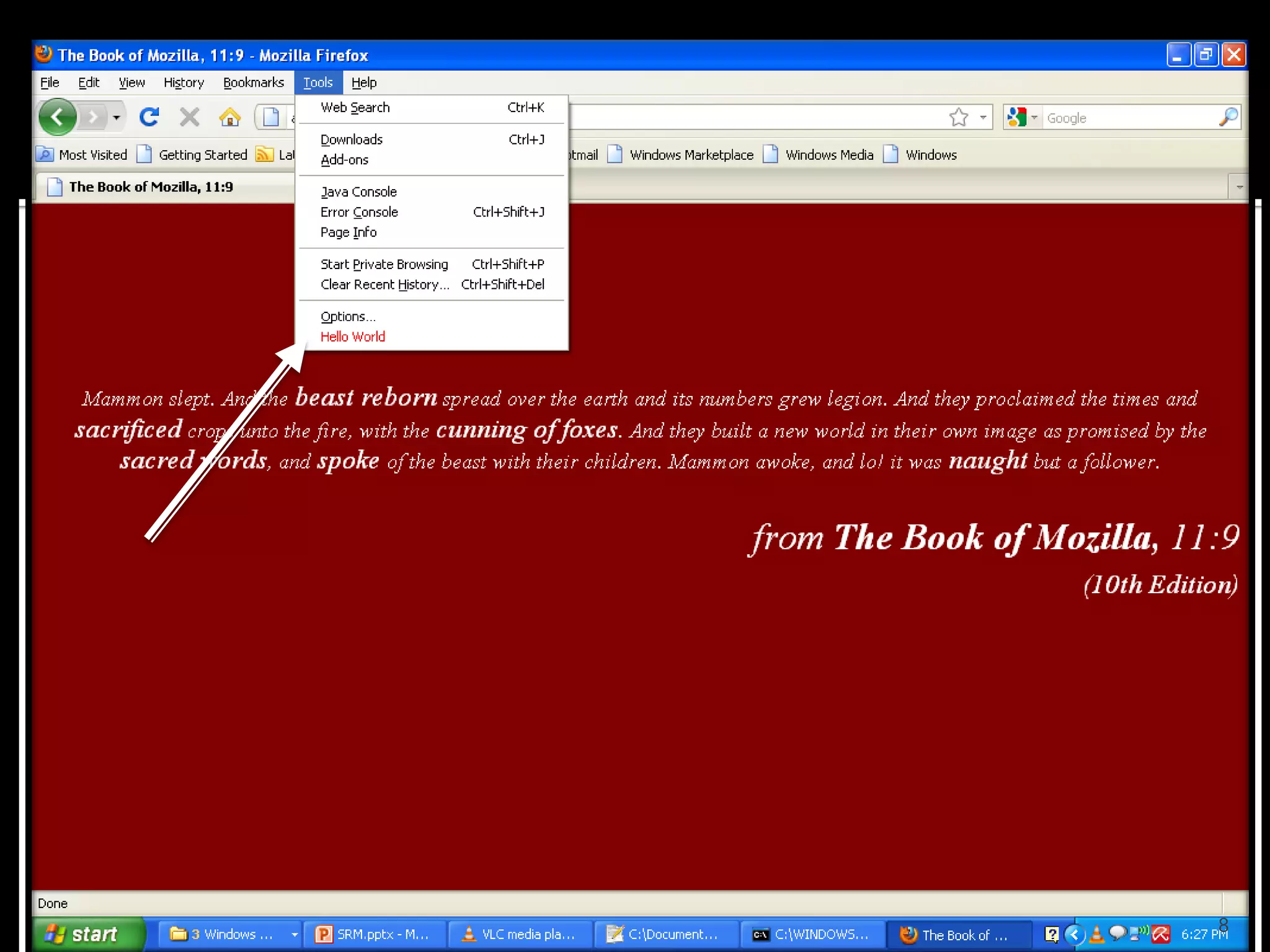Expand the tab list dropdown arrow
This screenshot has height=952, width=1270.
point(1238,187)
